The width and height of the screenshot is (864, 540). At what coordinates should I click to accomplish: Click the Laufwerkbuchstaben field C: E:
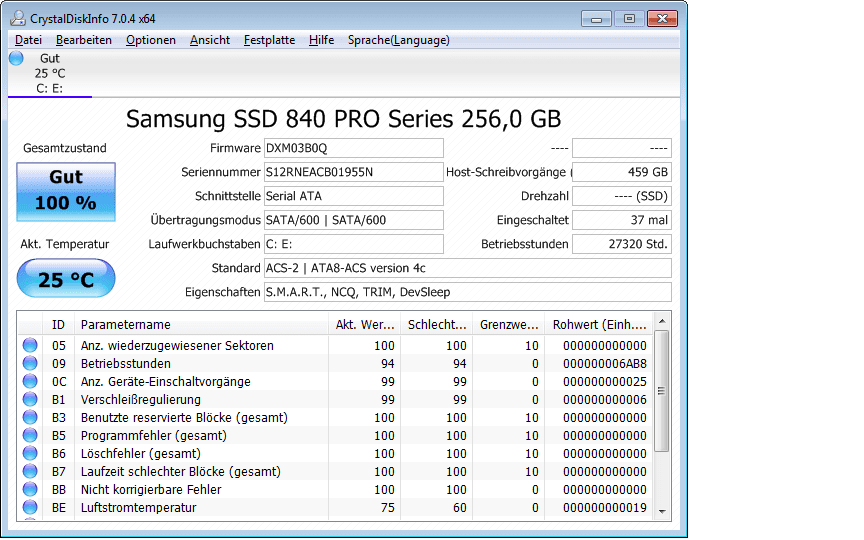click(x=354, y=244)
